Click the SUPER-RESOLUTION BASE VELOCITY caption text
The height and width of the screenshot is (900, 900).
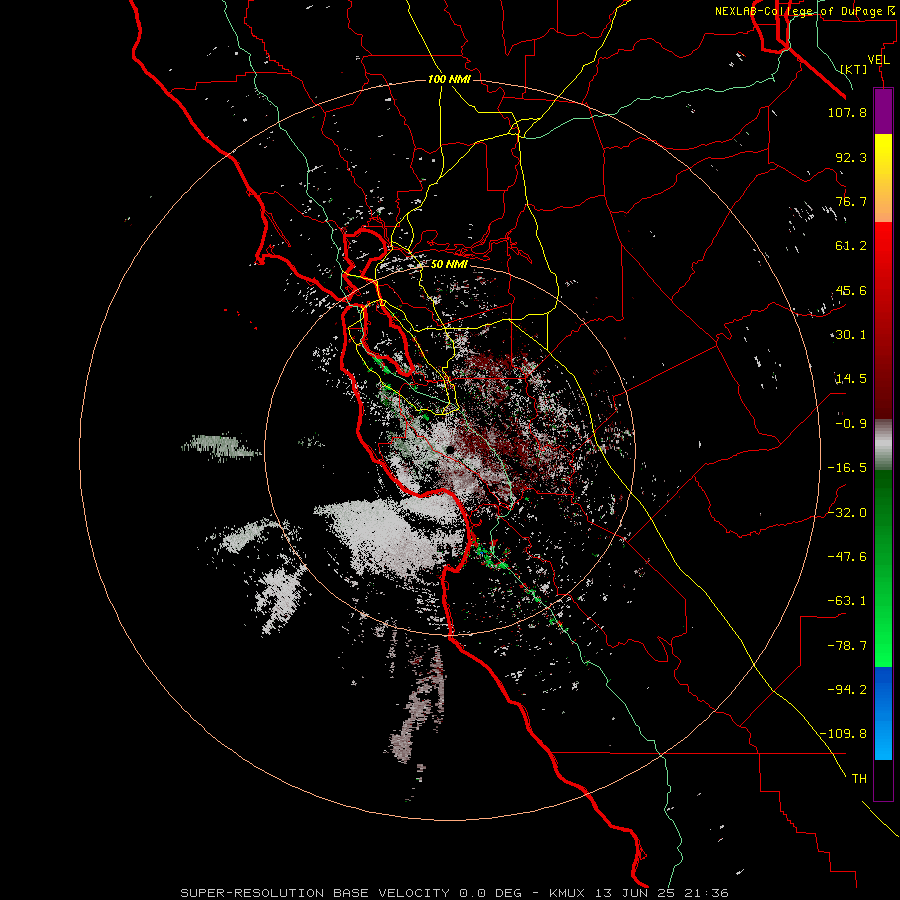coord(315,893)
